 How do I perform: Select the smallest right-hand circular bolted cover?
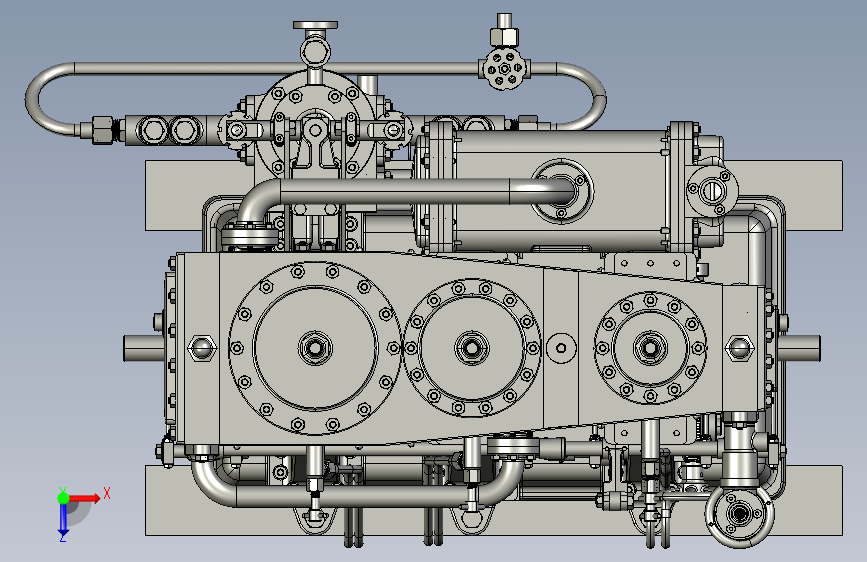pos(650,348)
